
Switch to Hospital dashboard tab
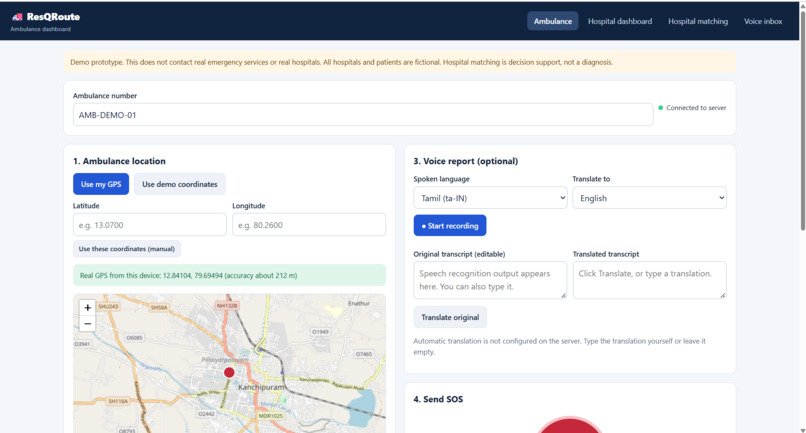(620, 21)
